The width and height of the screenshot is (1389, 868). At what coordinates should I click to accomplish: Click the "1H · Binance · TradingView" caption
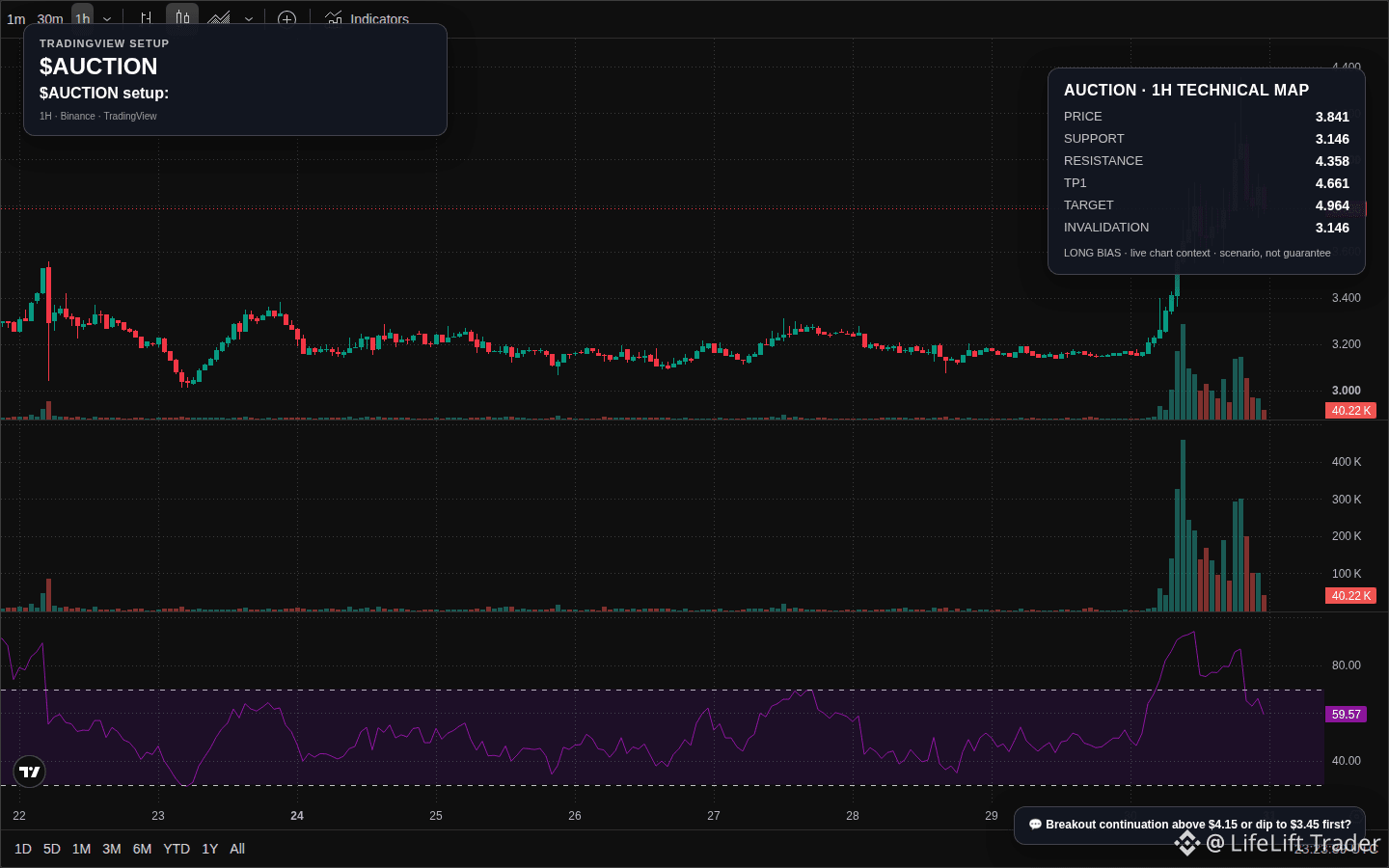(98, 117)
